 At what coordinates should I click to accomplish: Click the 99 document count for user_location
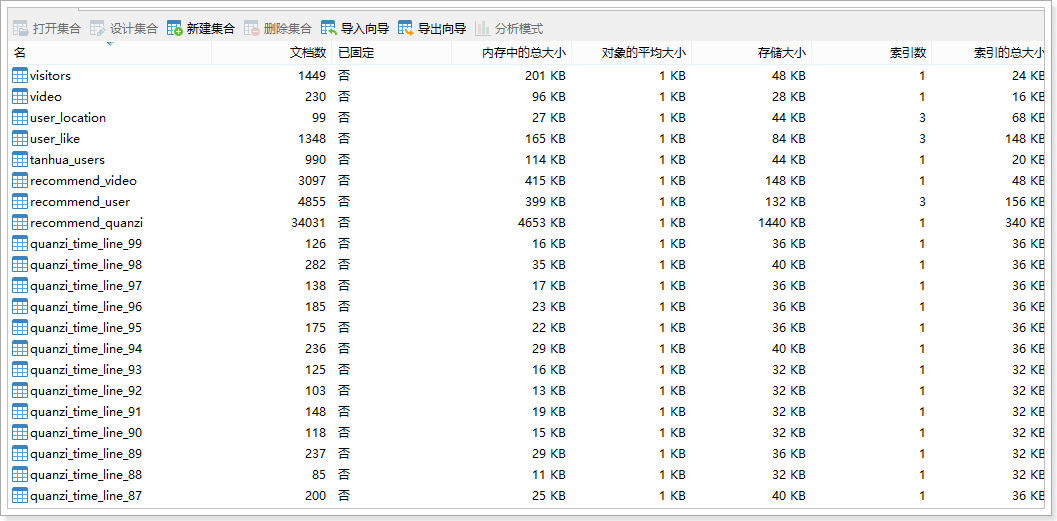(319, 117)
